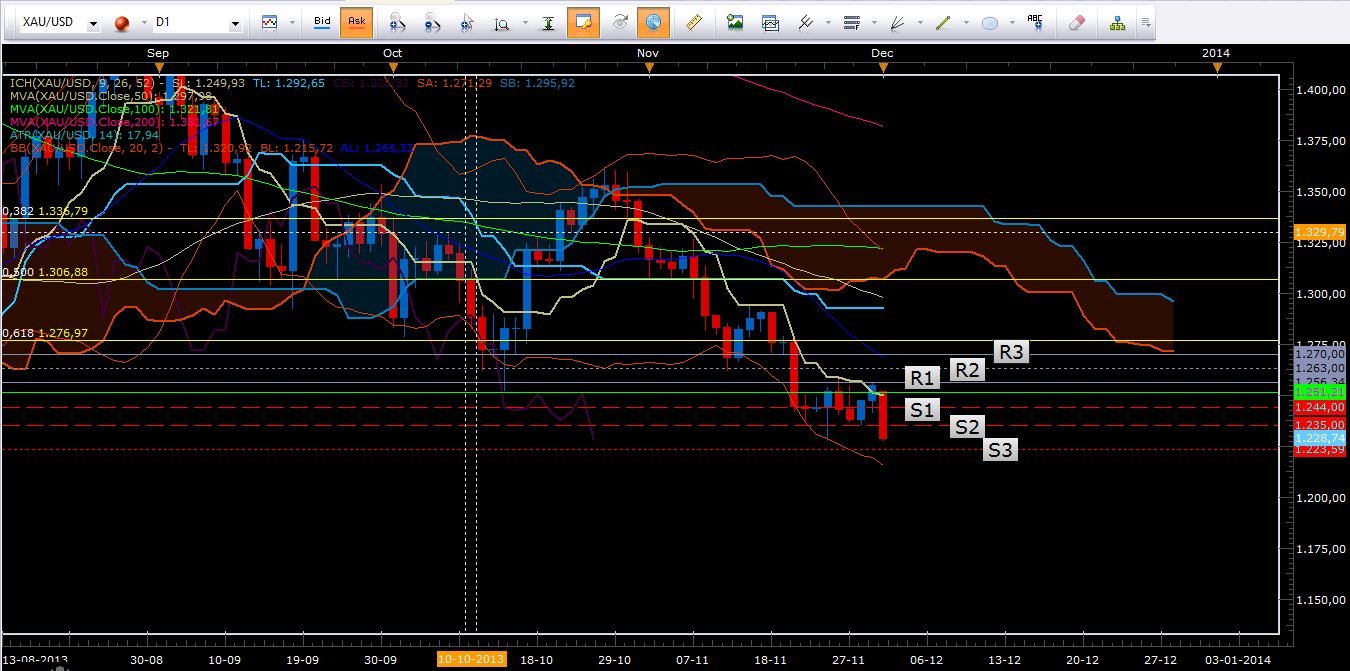The width and height of the screenshot is (1350, 671).
Task: Click the Nov month marker triangle
Action: 649,68
